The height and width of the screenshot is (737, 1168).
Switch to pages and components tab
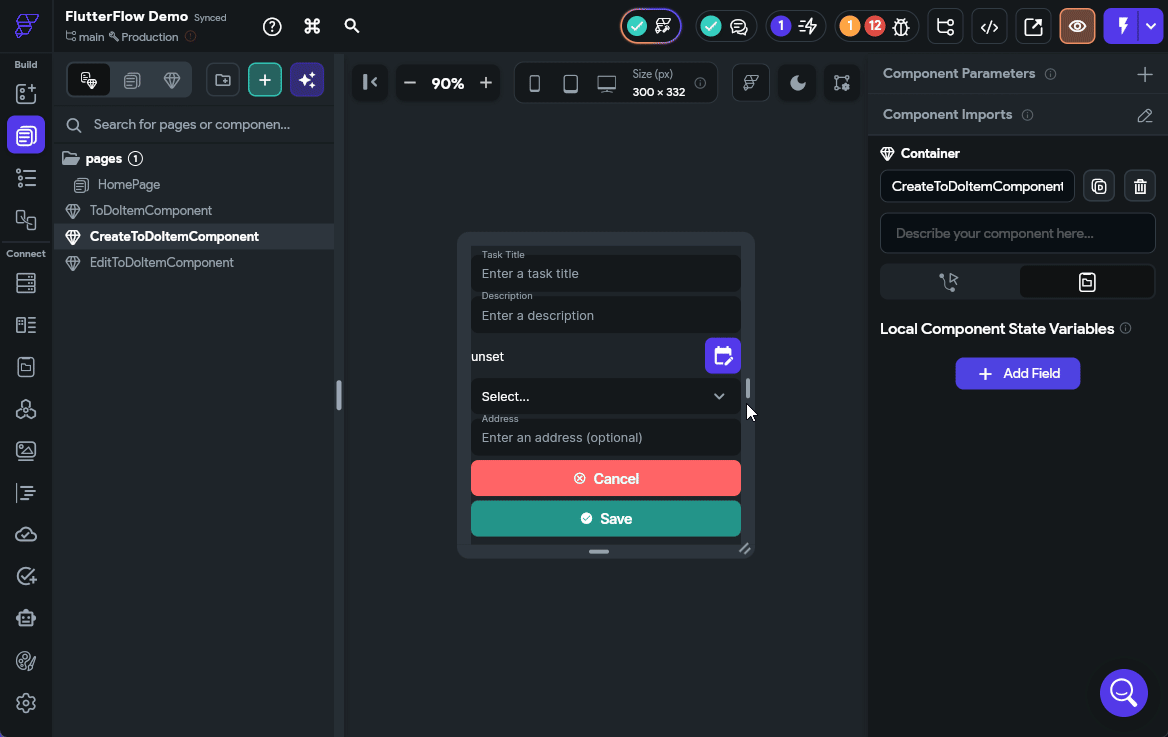(89, 80)
